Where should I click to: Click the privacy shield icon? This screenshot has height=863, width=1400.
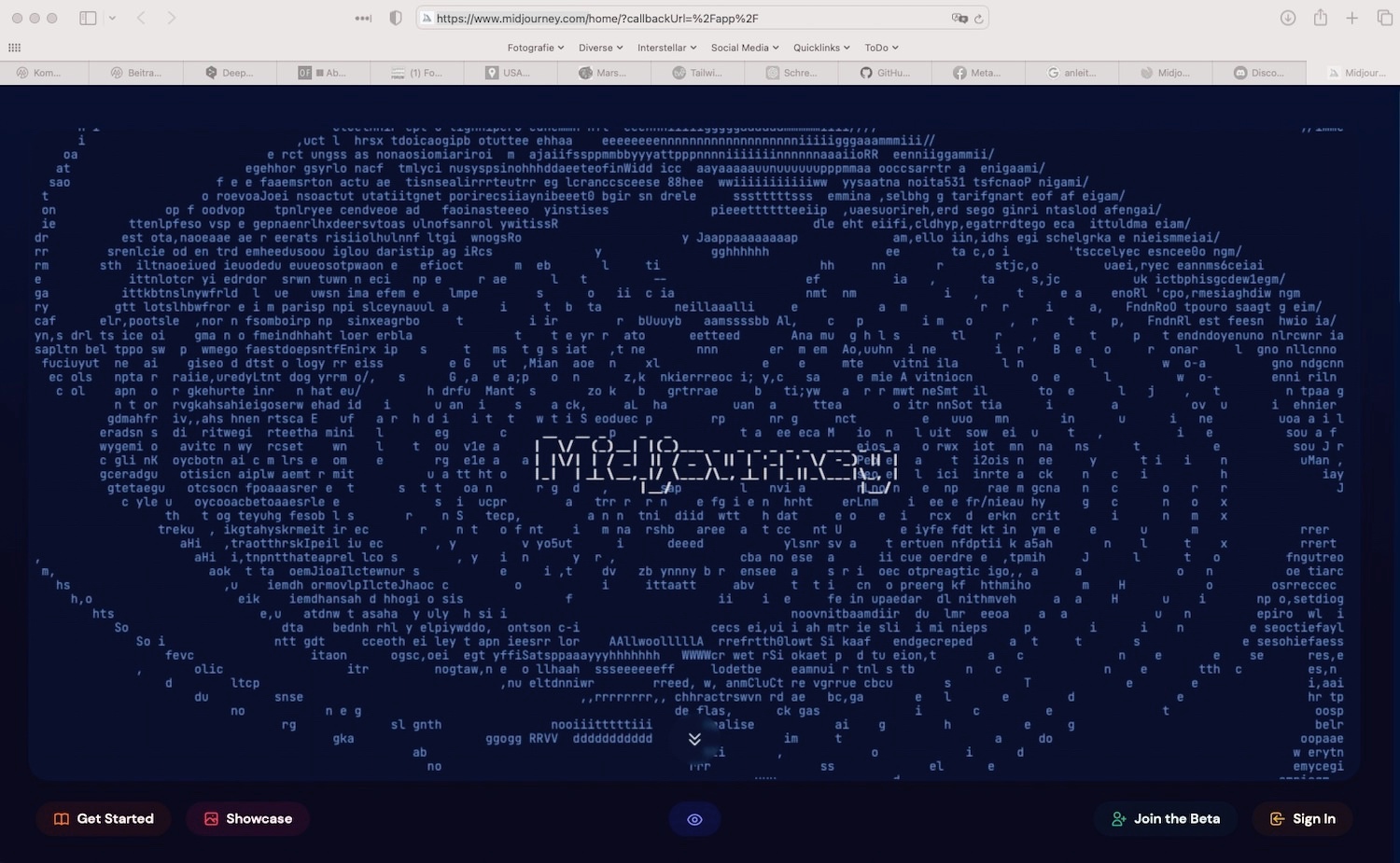coord(396,18)
